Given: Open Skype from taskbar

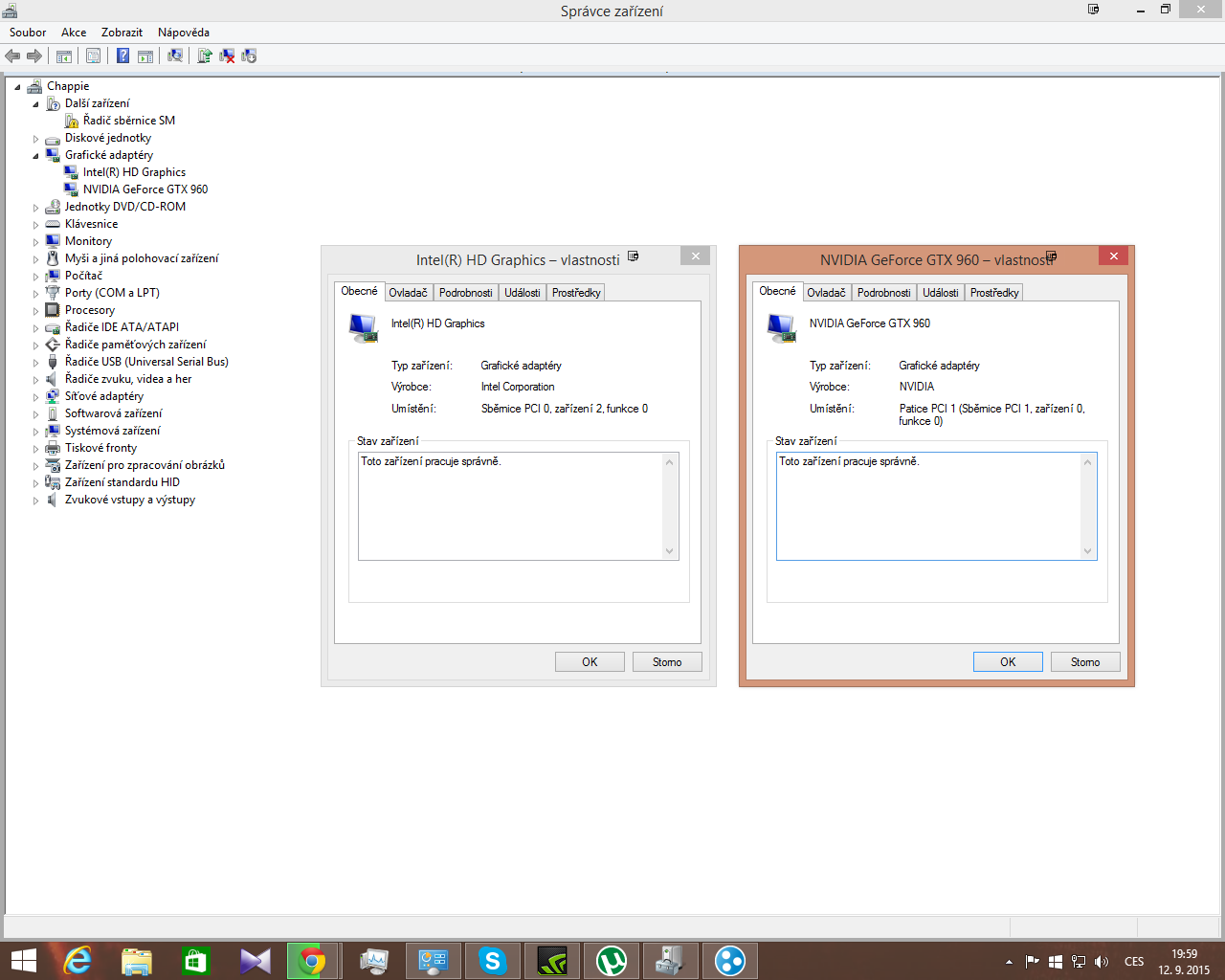Looking at the screenshot, I should coord(493,961).
